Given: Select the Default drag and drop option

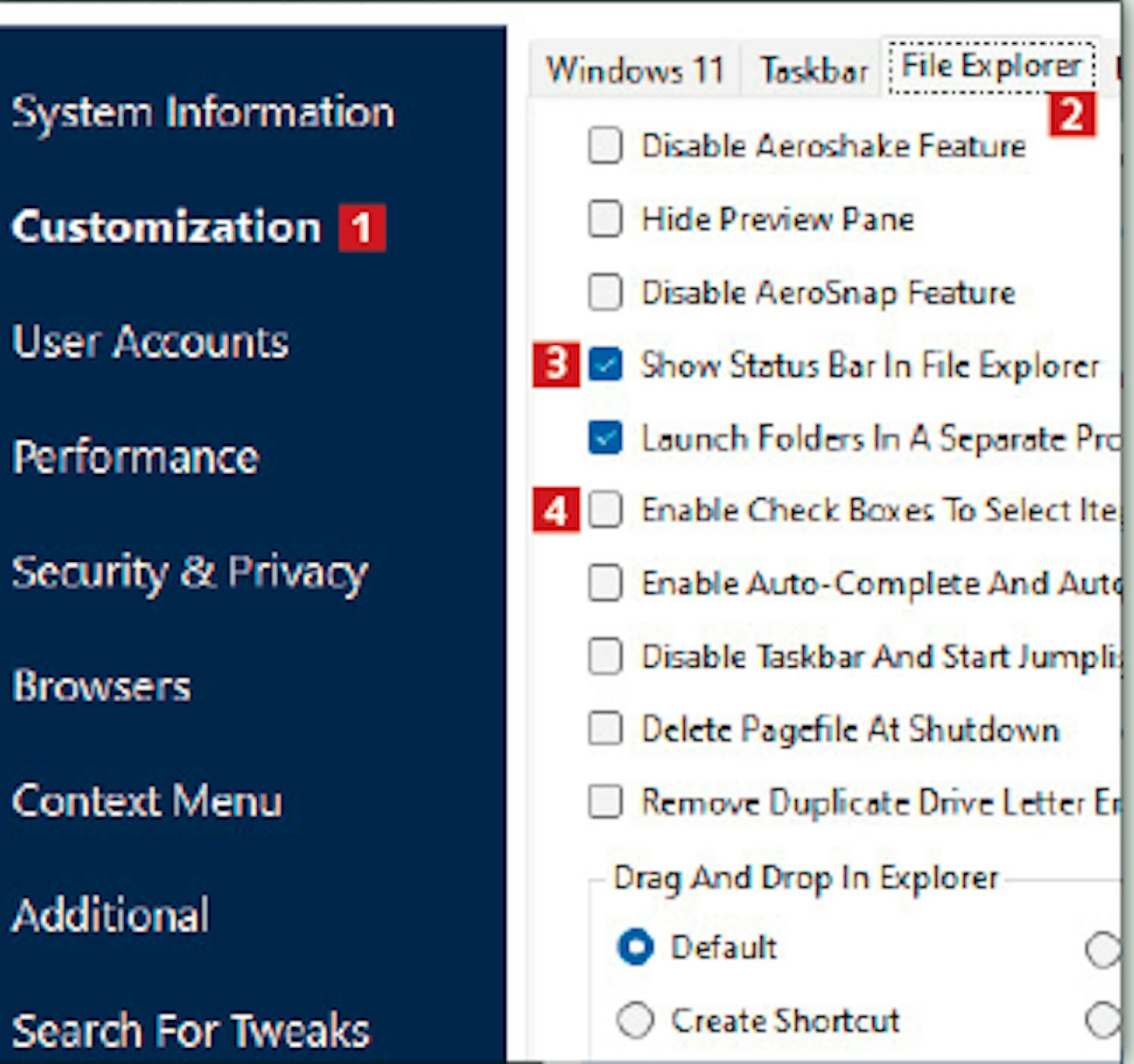Looking at the screenshot, I should (x=635, y=948).
